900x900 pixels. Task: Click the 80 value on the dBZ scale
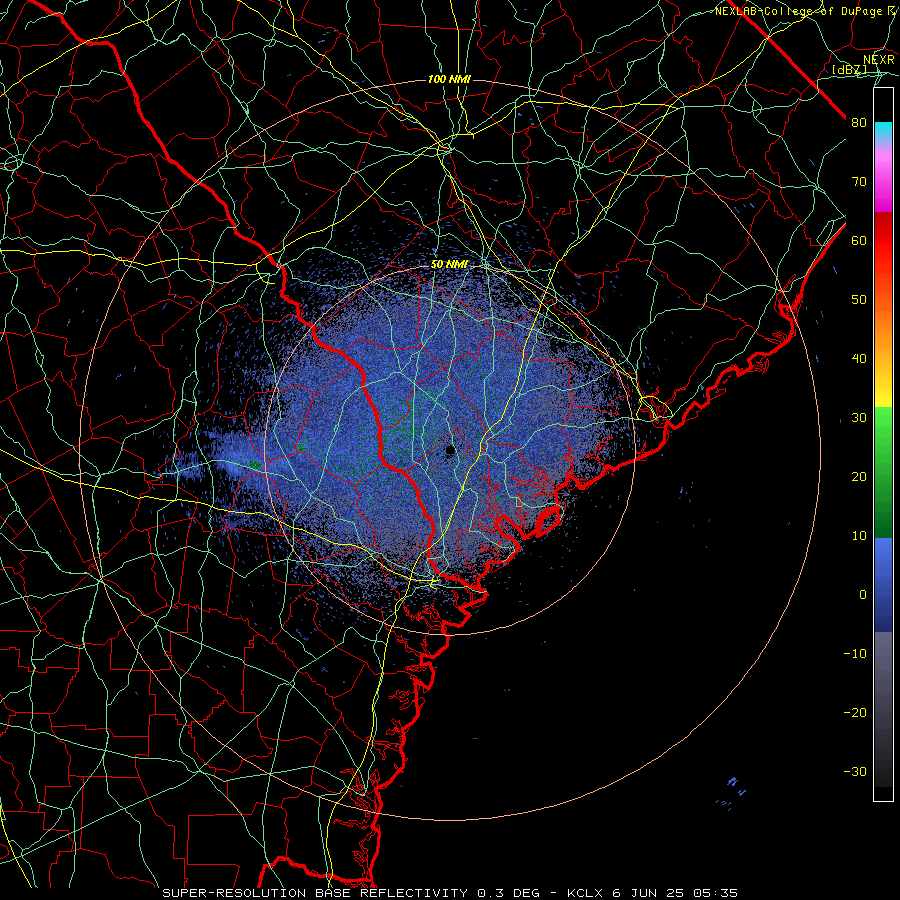pos(859,123)
